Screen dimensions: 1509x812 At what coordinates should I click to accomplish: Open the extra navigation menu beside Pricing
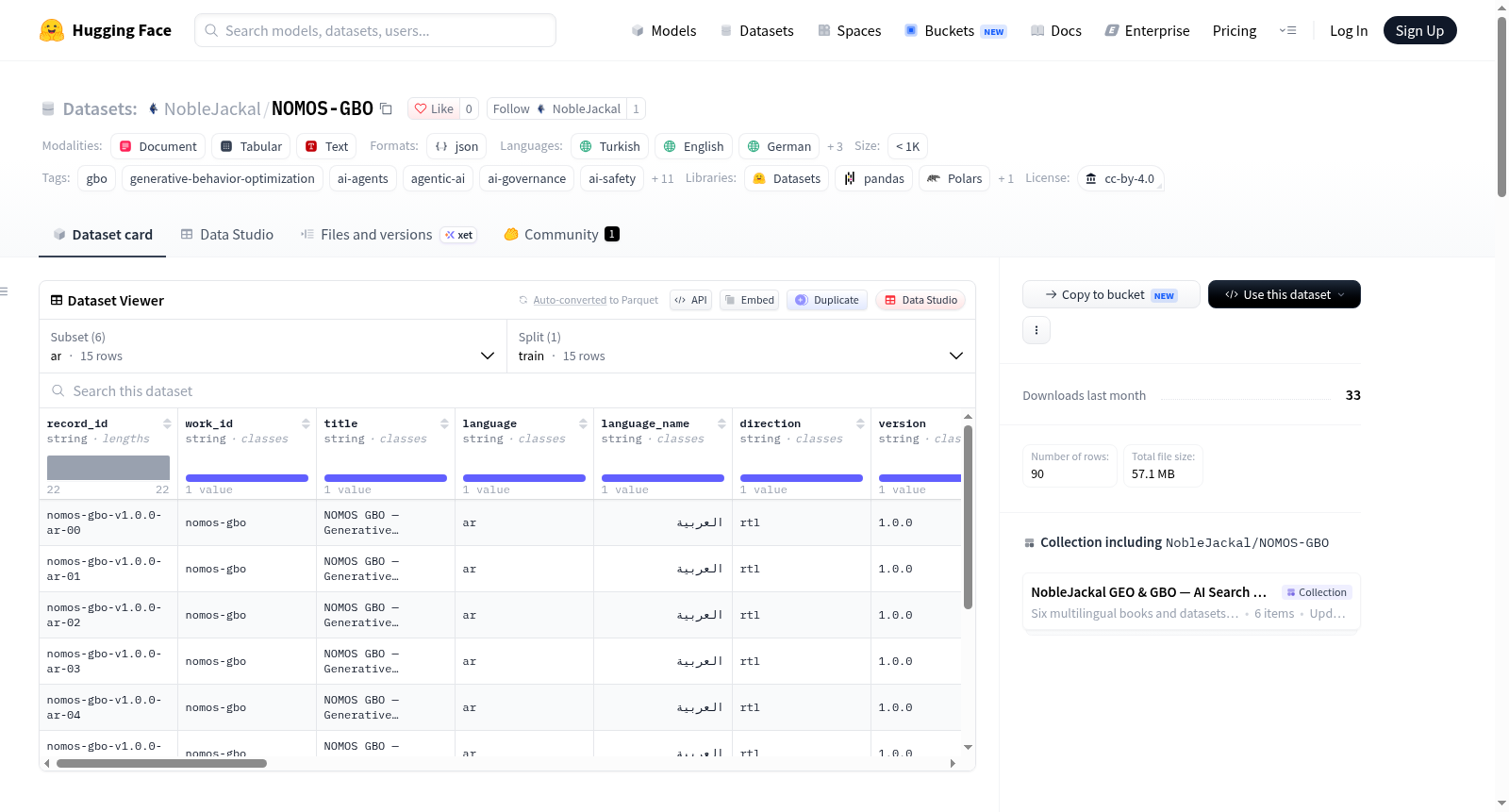point(1287,30)
